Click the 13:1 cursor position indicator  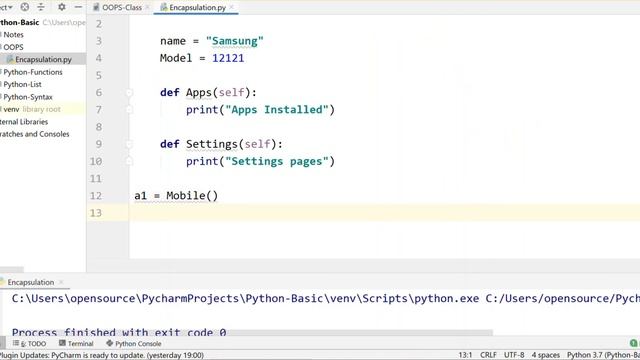click(x=465, y=355)
